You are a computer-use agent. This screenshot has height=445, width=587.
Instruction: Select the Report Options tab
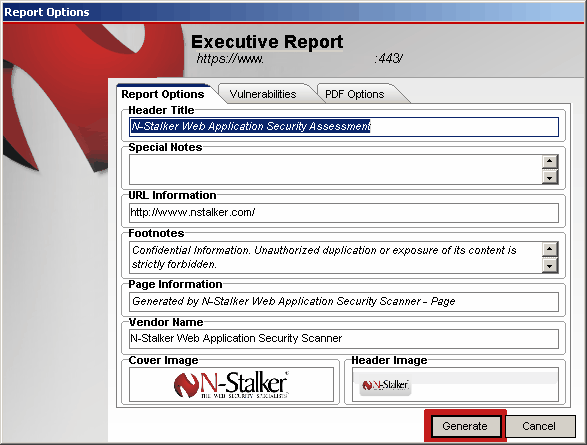coord(163,94)
